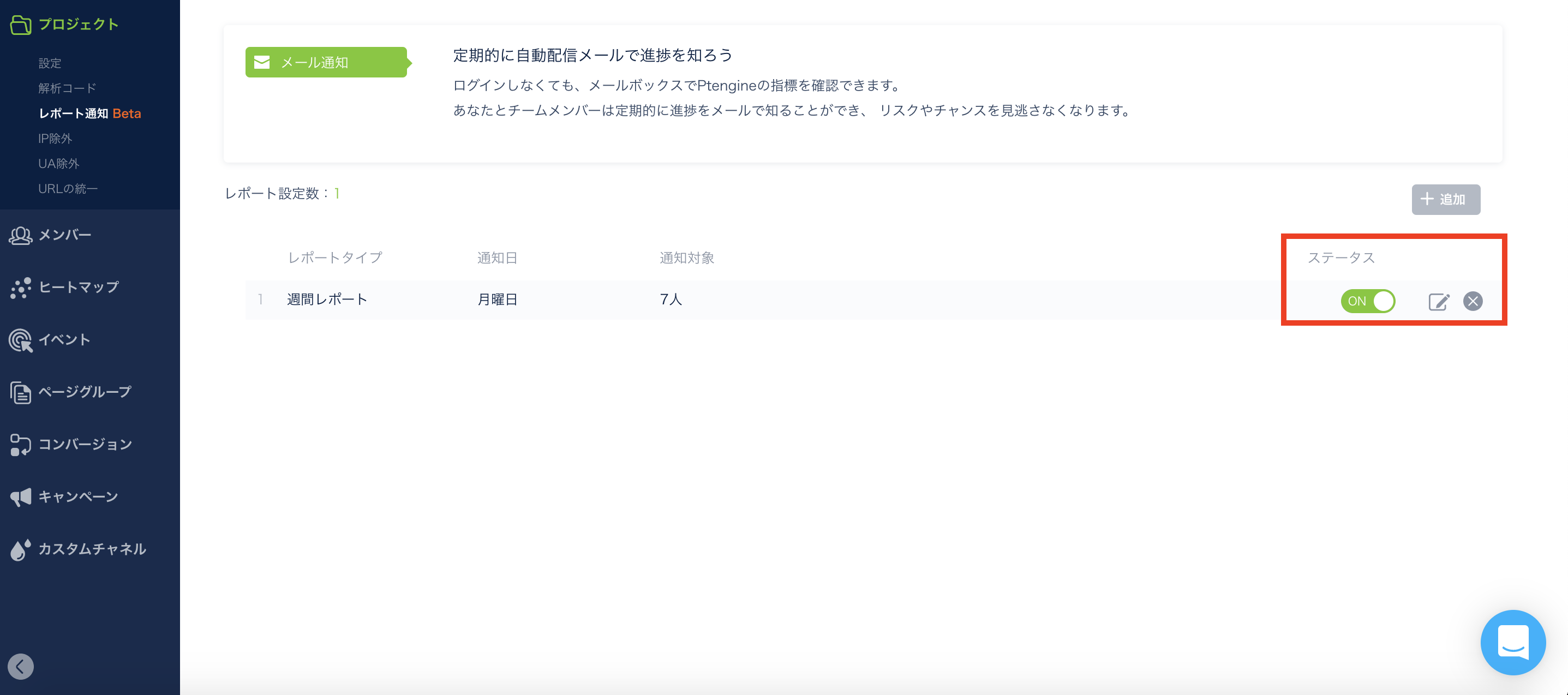1568x695 pixels.
Task: Click the ヒートマップ heatmap dots icon
Action: click(21, 288)
